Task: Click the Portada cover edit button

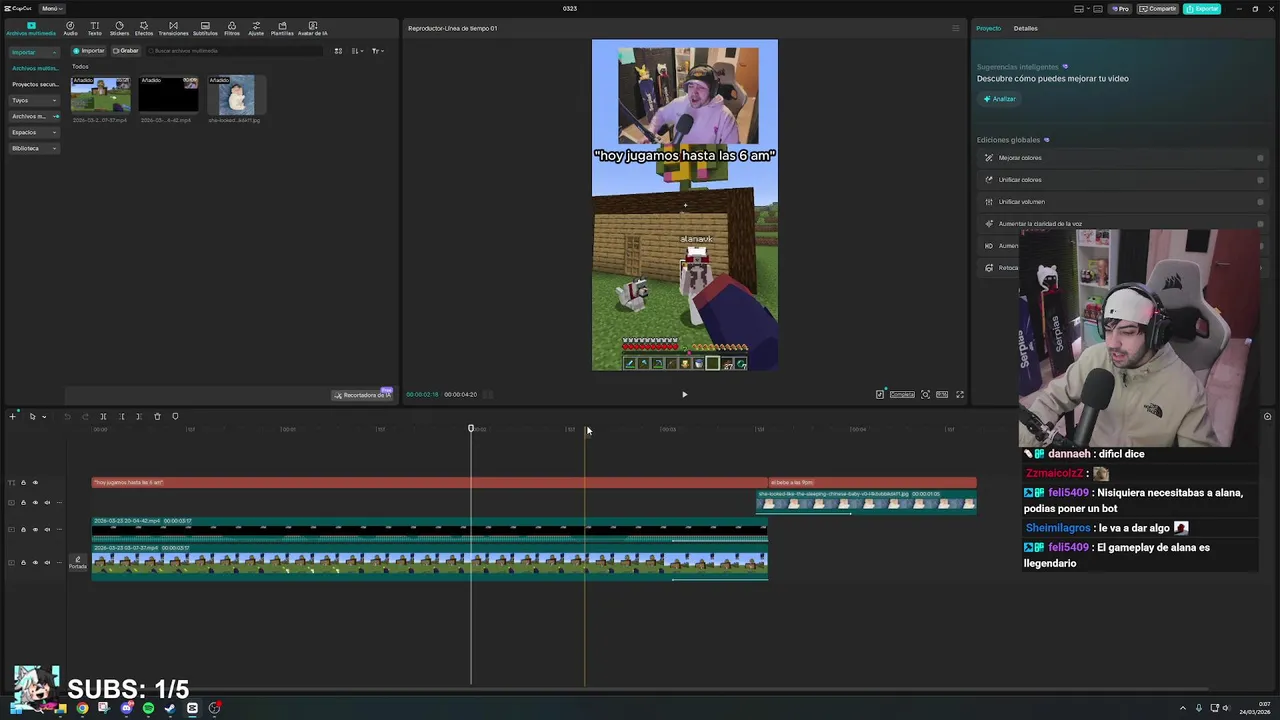Action: (78, 563)
